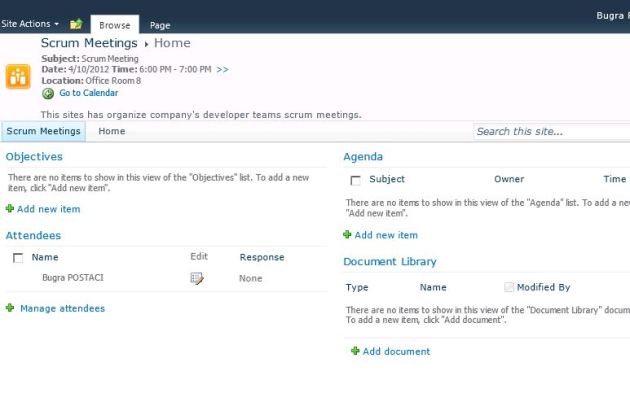Go to next meeting with >> arrows
Viewport: 630px width, 406px height.
point(222,70)
